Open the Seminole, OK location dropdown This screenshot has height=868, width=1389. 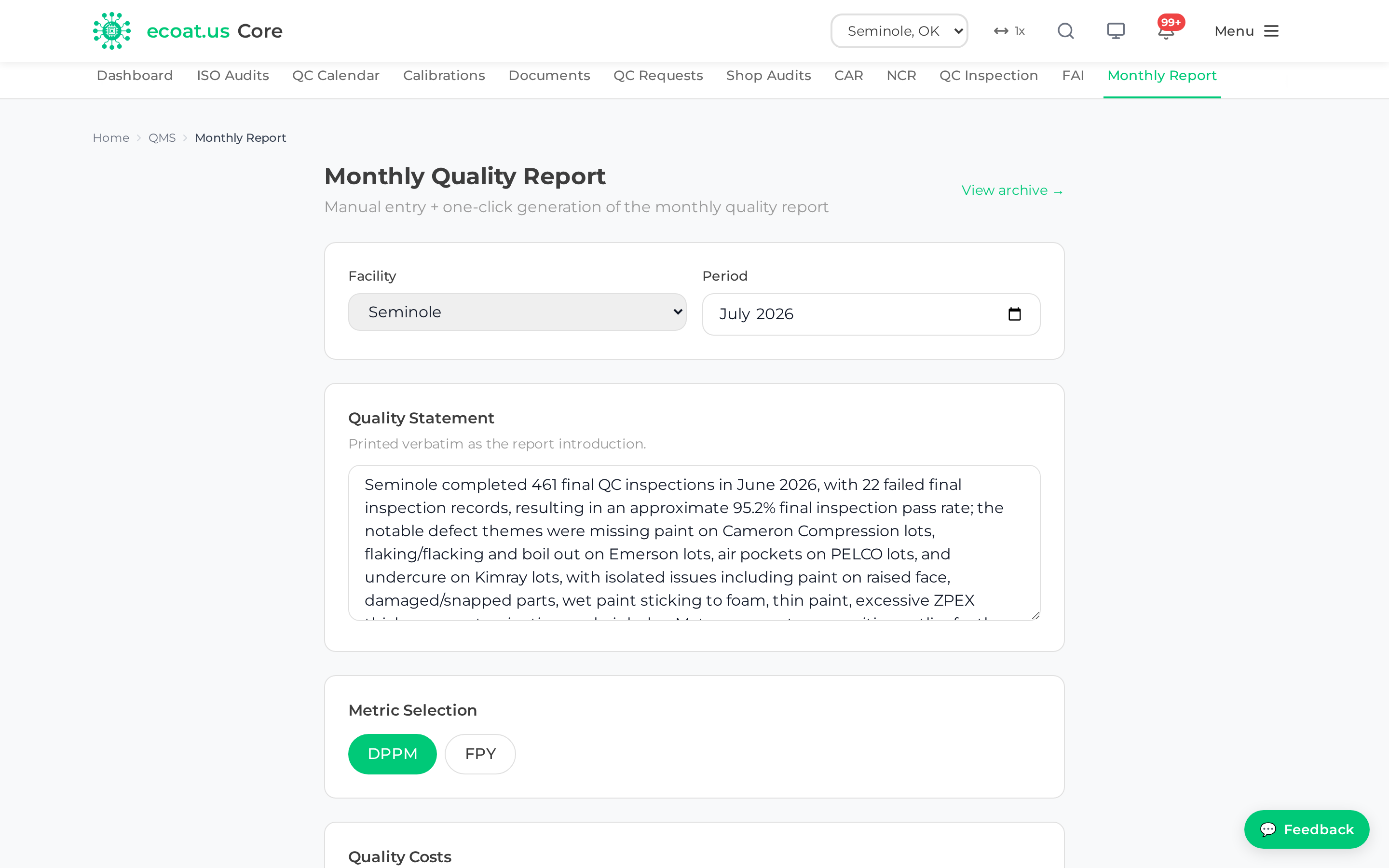tap(899, 31)
